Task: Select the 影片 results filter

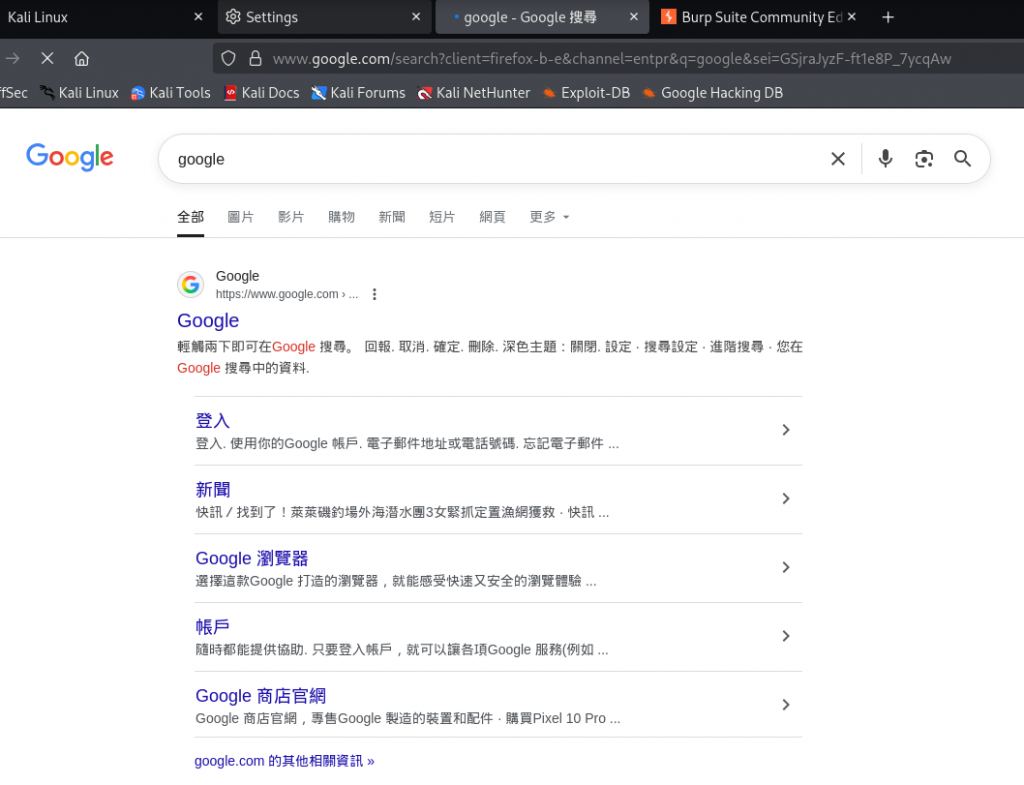Action: [x=291, y=217]
